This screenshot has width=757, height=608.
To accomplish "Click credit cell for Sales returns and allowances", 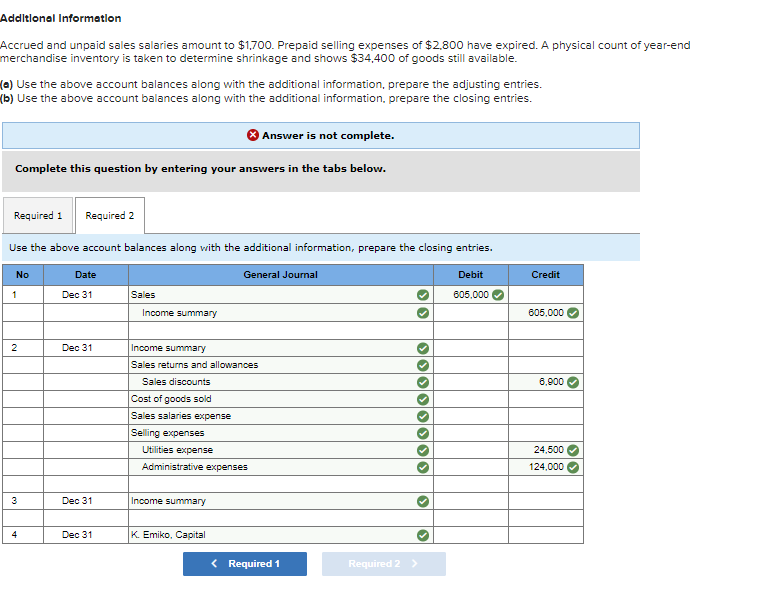I will tap(546, 365).
